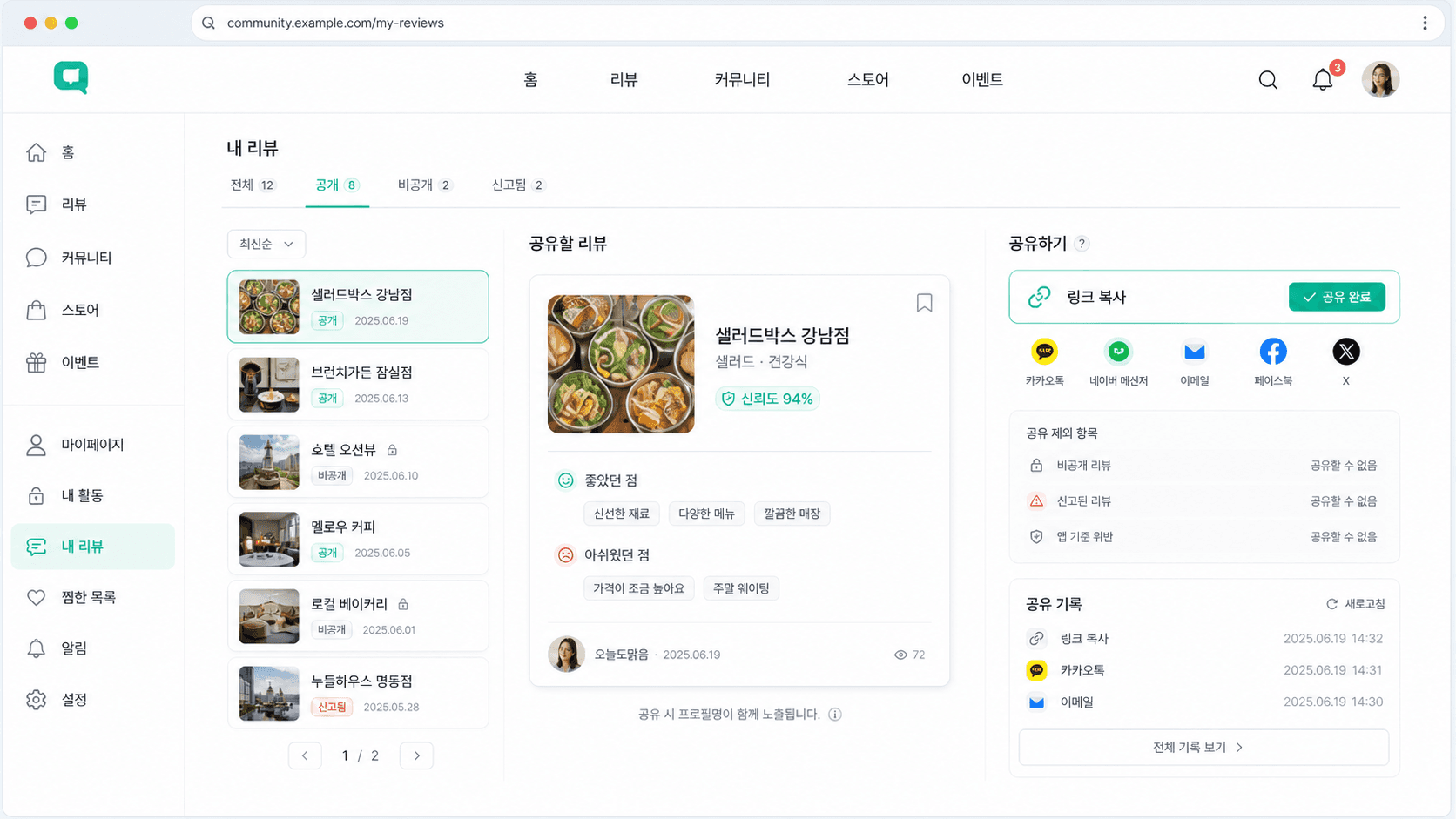
Task: Click the 주말 웨이팅 tag
Action: pos(741,589)
